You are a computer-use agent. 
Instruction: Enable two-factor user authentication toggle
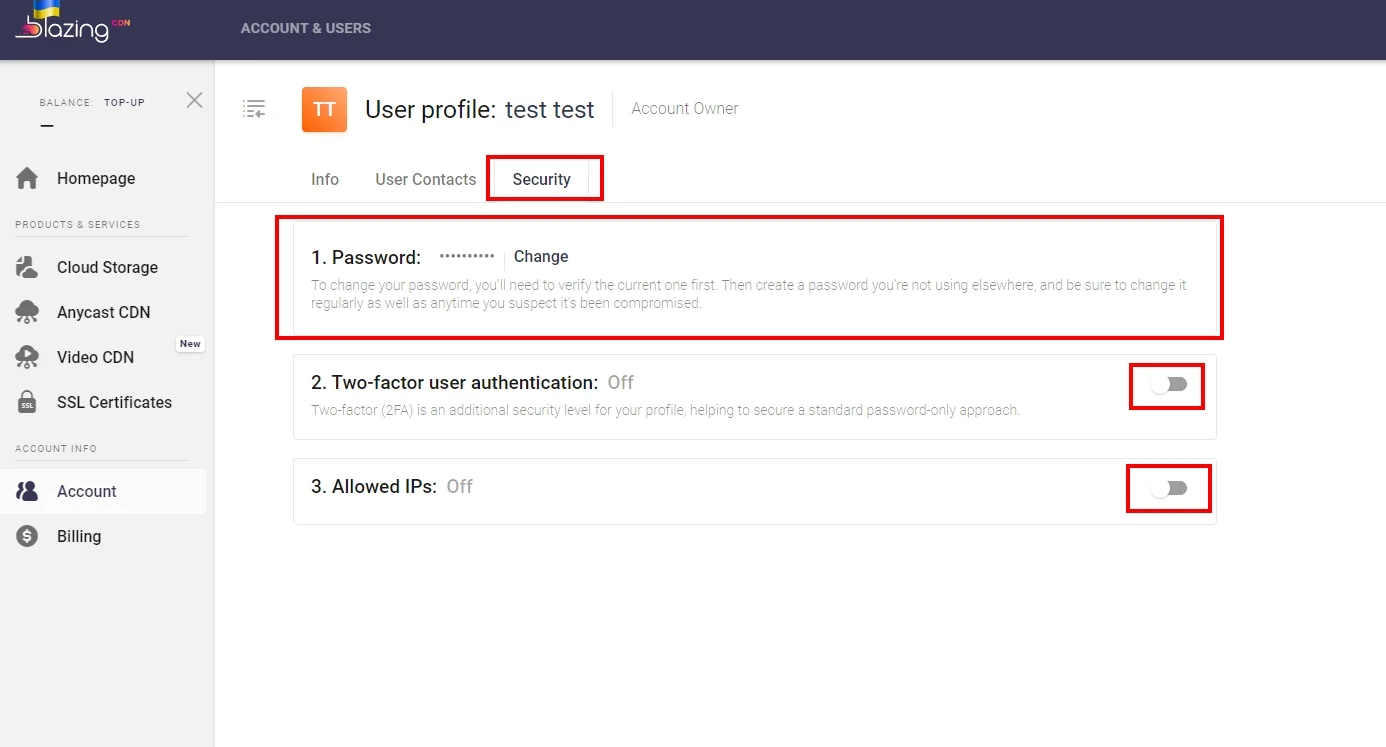[x=1168, y=385]
